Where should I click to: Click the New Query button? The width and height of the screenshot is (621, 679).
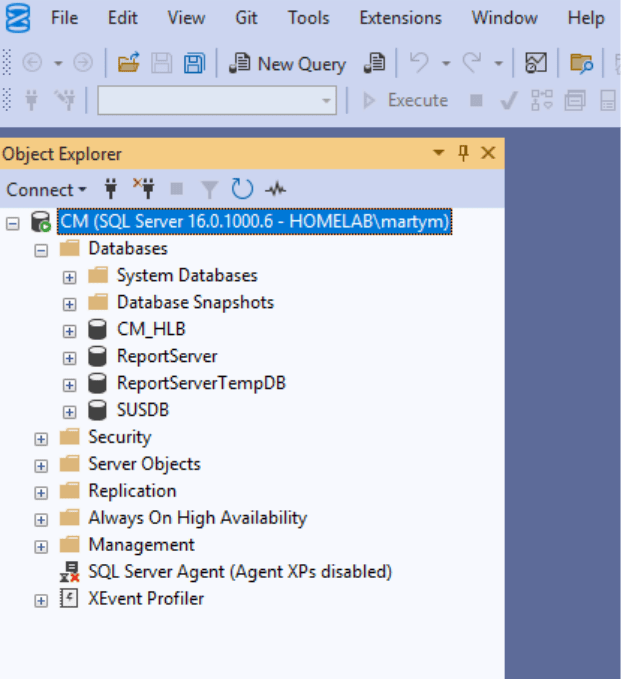[287, 63]
